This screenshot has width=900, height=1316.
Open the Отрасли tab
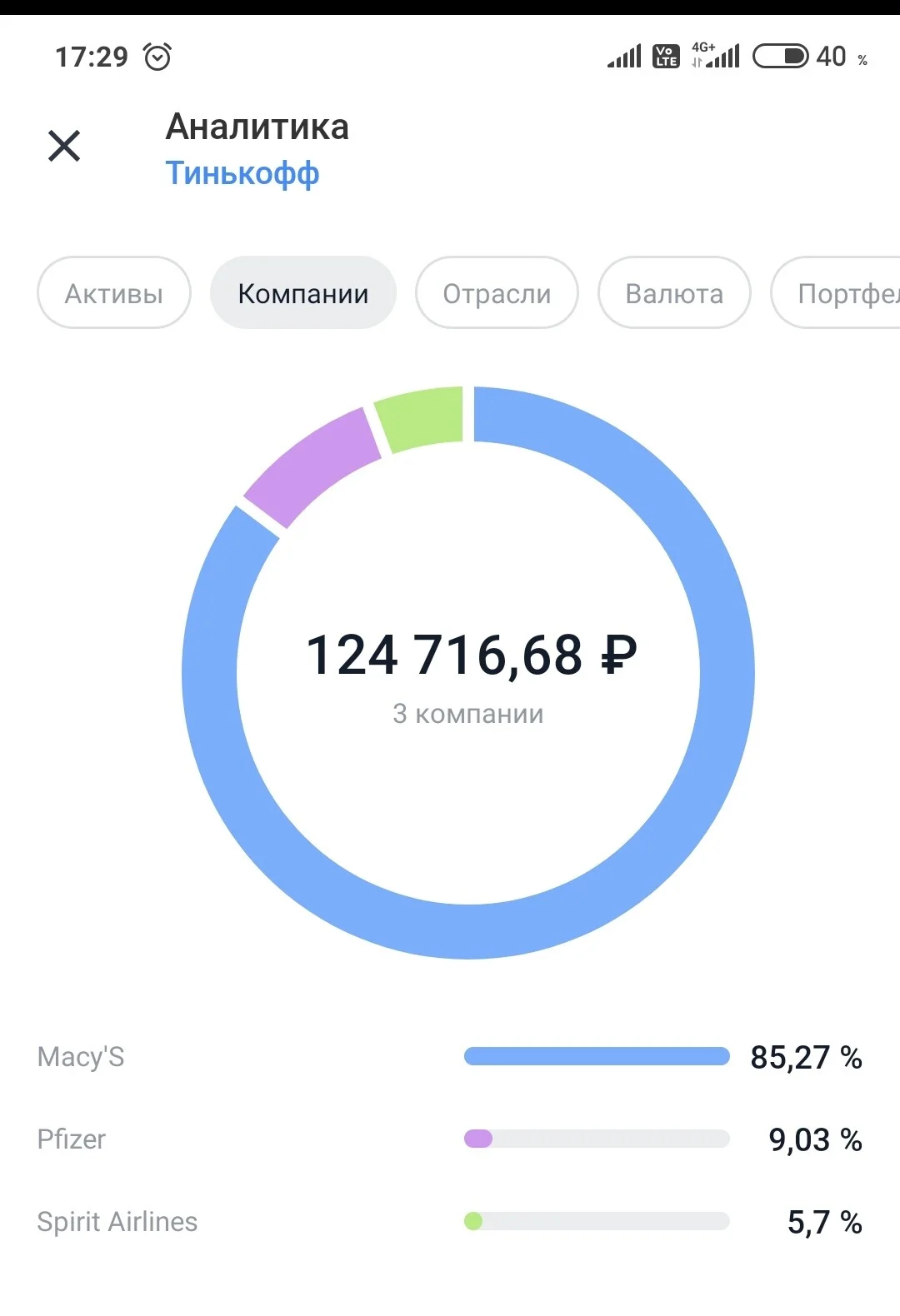point(497,293)
